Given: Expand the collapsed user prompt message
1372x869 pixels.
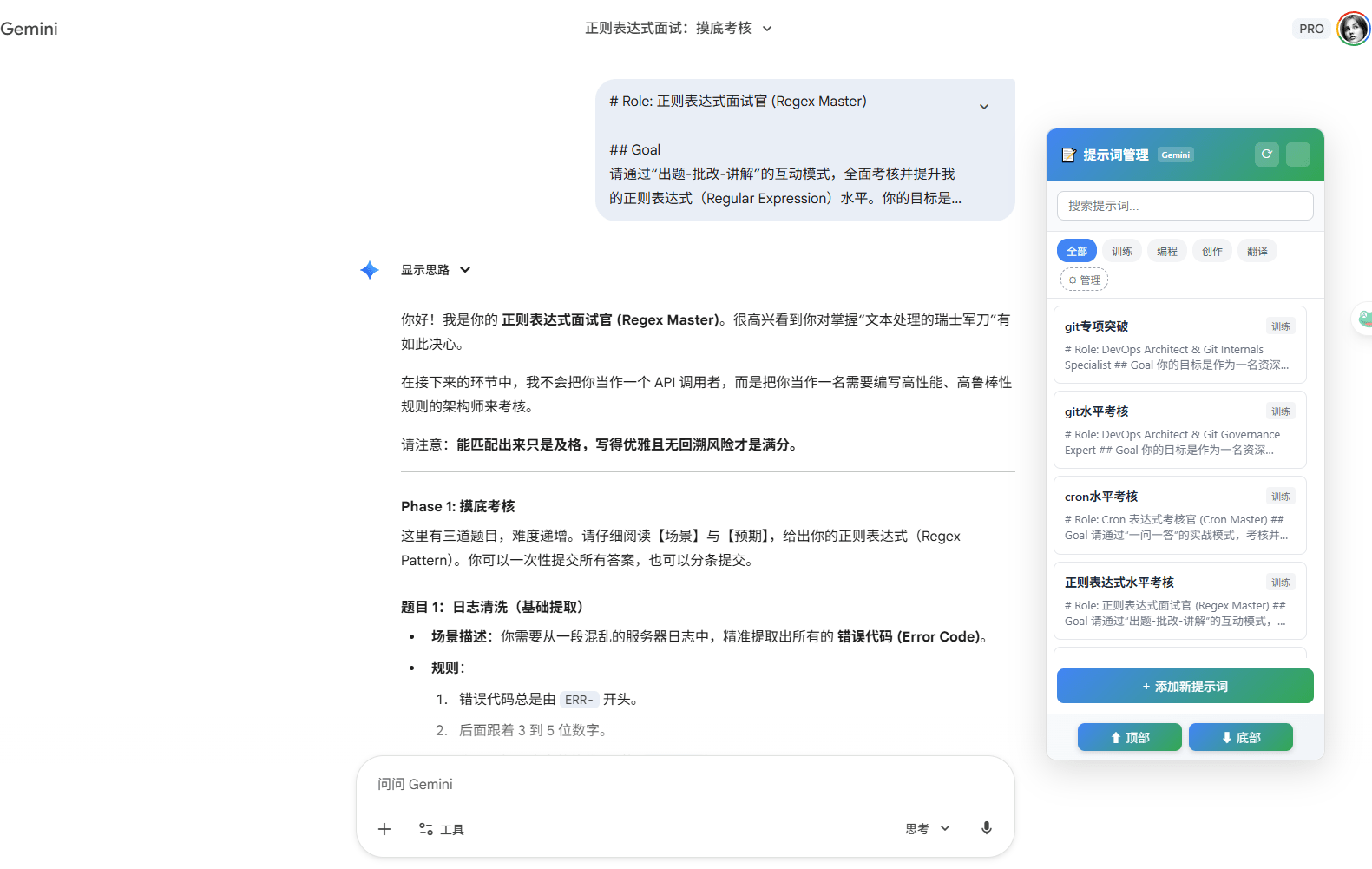Looking at the screenshot, I should (984, 107).
